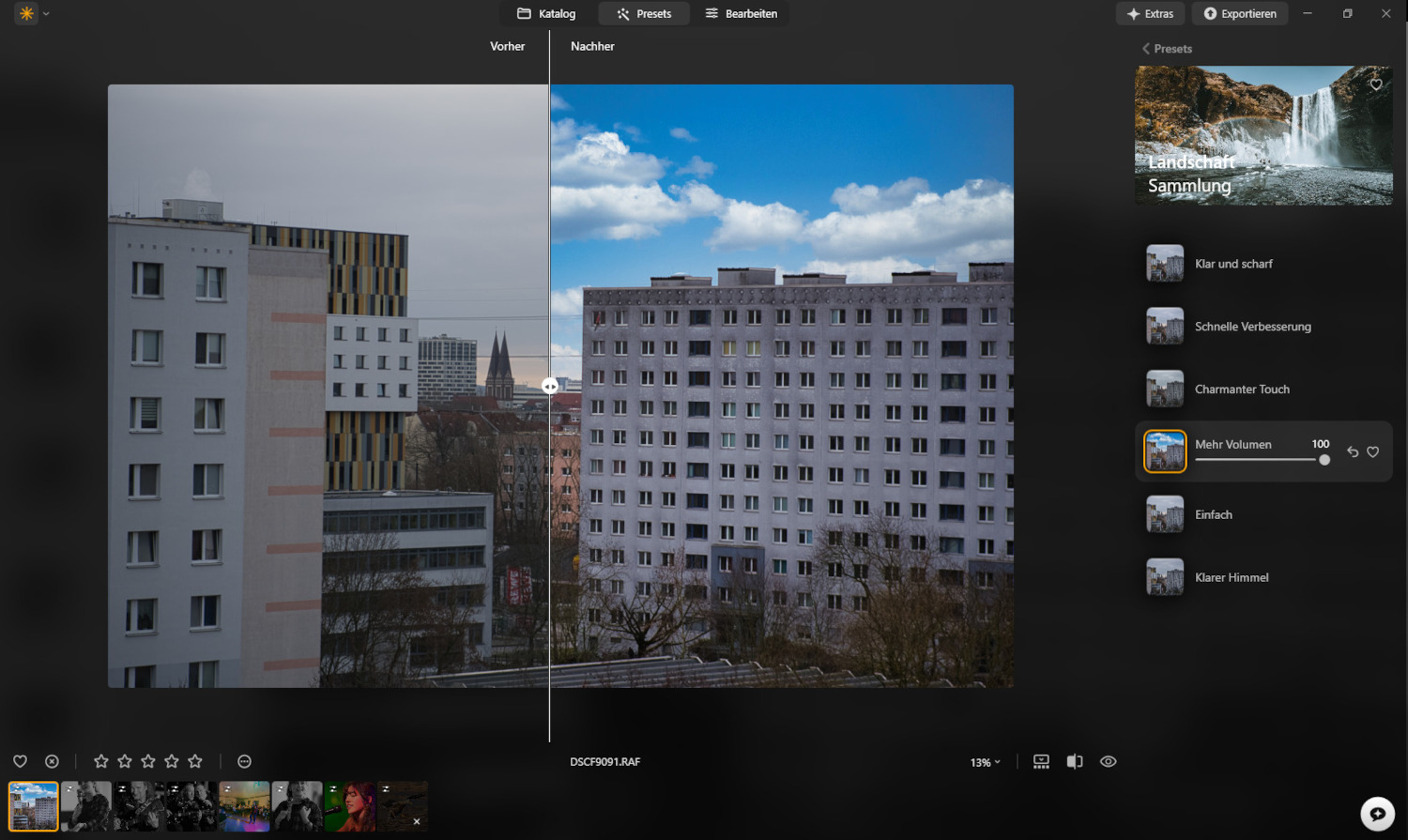Toggle the before/after compare view icon

[x=1075, y=761]
